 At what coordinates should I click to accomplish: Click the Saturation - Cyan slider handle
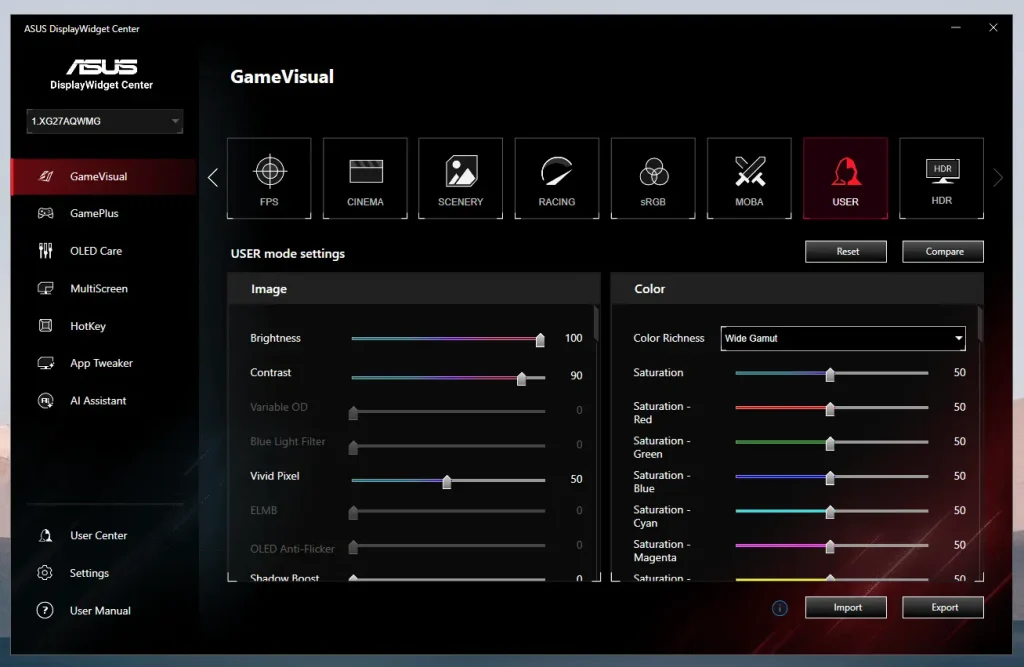[x=830, y=512]
